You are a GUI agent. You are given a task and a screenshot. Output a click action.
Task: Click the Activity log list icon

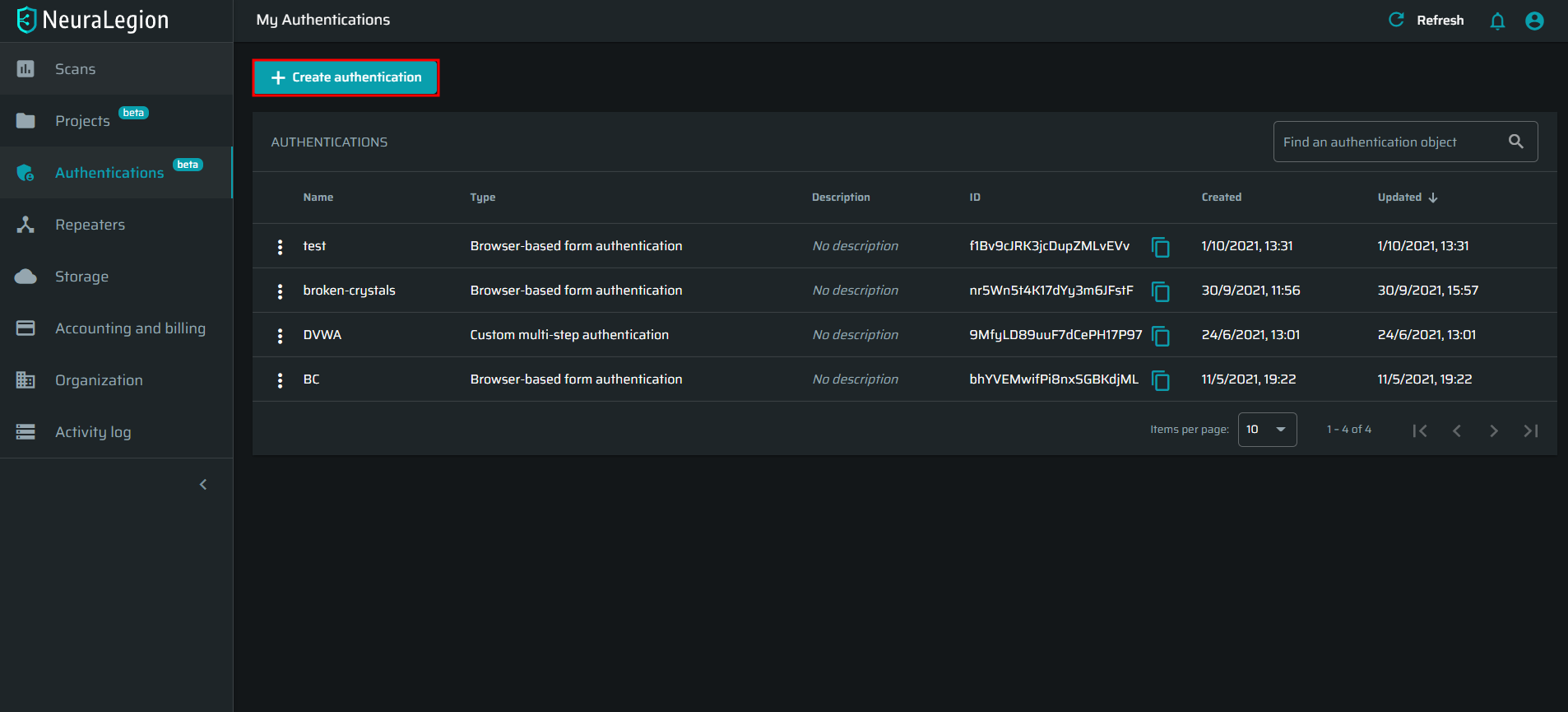coord(26,431)
